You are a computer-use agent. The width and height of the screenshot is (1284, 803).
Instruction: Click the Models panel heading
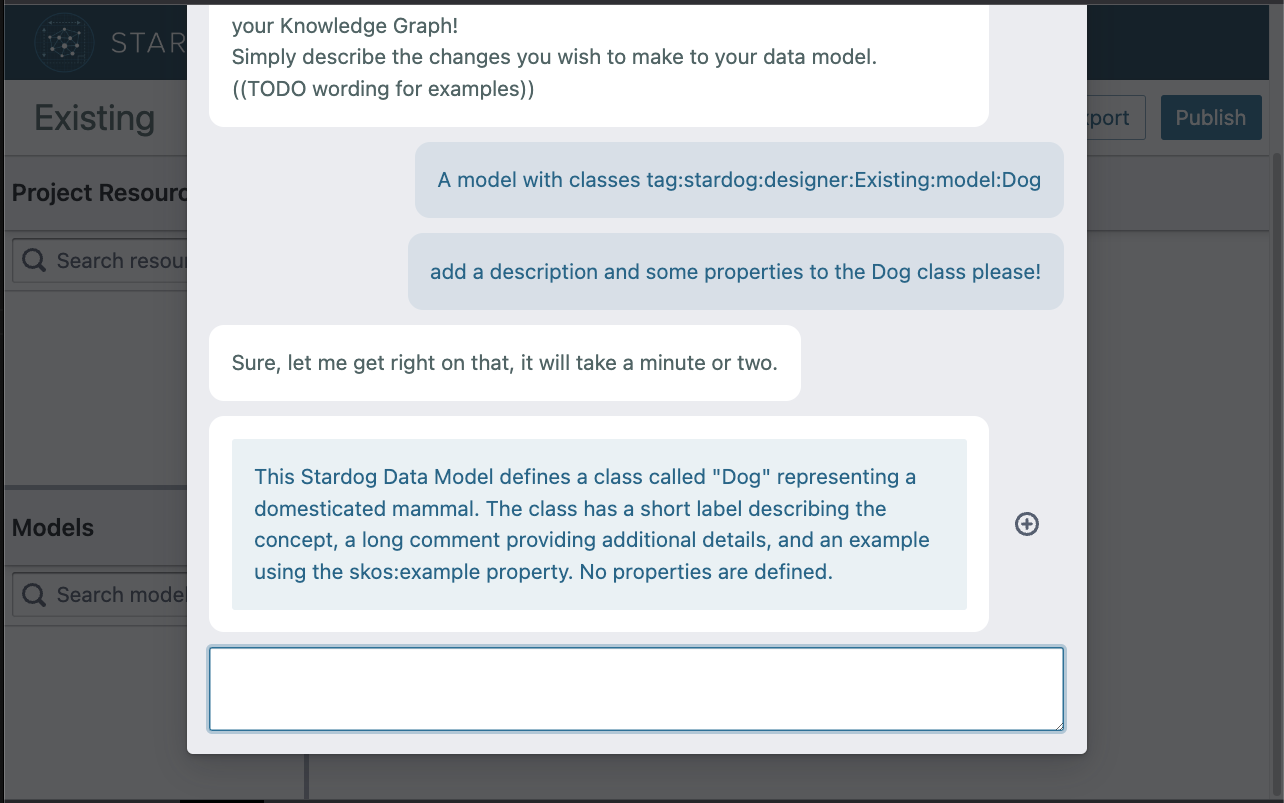click(x=53, y=528)
